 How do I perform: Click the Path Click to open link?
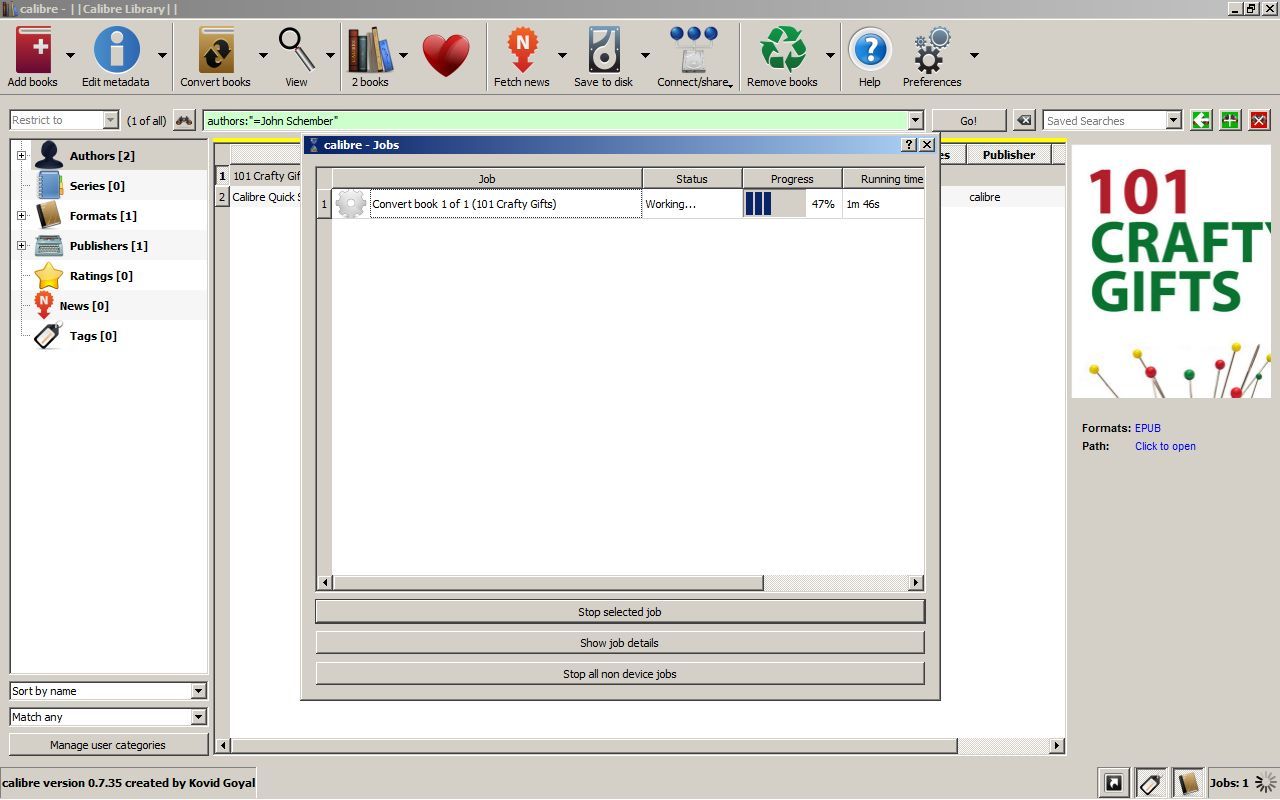[x=1165, y=446]
